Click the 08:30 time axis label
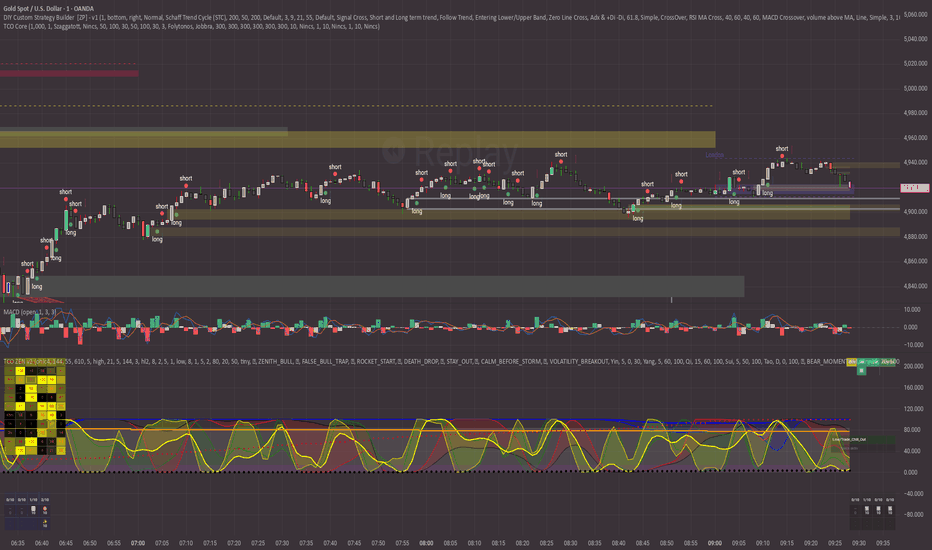Viewport: 932px width, 550px height. (x=571, y=543)
